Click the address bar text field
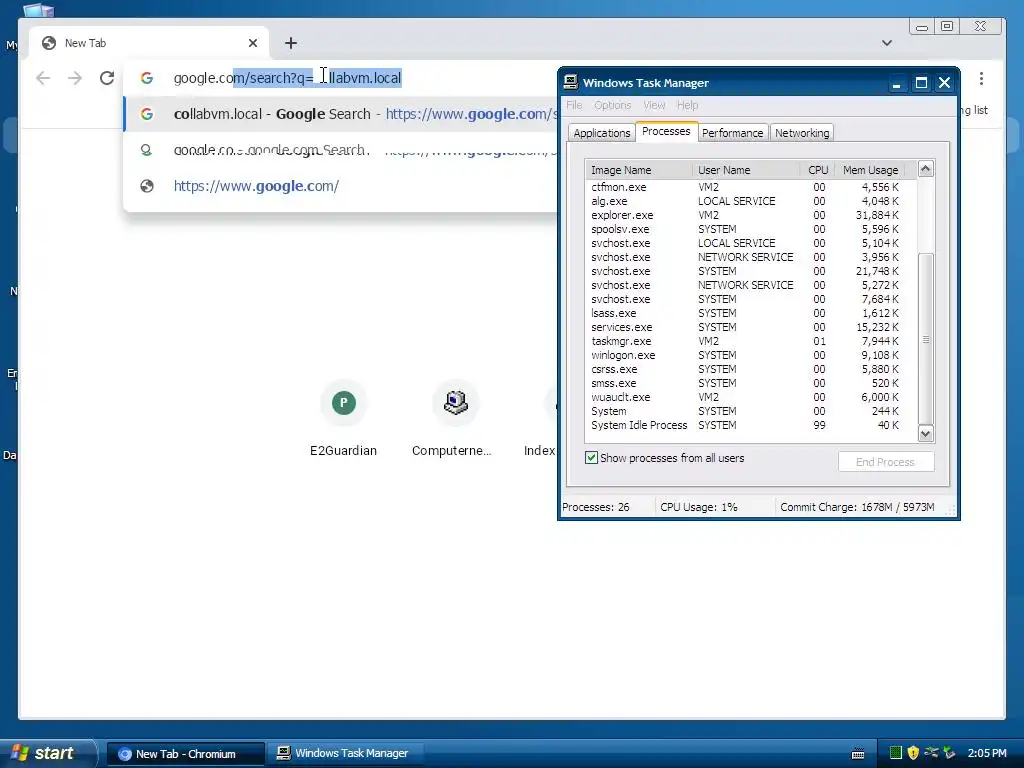The image size is (1024, 768). 362,78
